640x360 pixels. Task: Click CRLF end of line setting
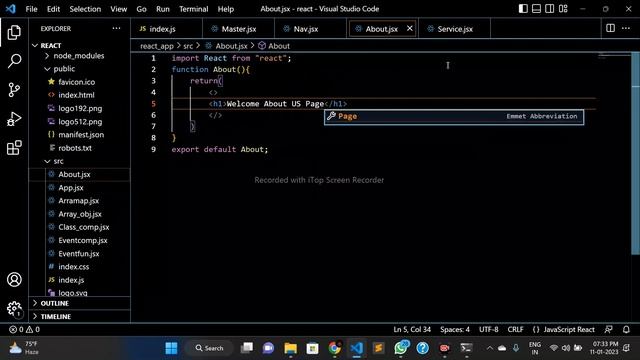pos(515,329)
